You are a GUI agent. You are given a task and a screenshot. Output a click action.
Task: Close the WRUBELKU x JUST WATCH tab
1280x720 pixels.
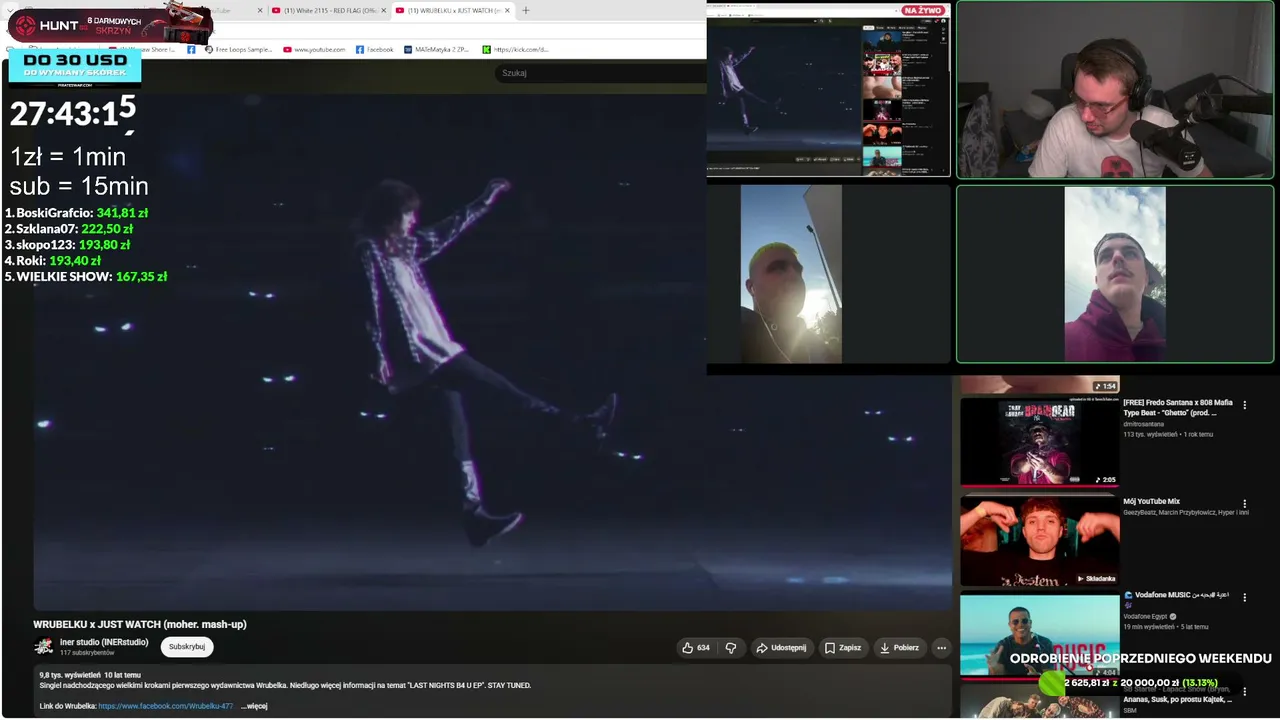click(x=507, y=11)
